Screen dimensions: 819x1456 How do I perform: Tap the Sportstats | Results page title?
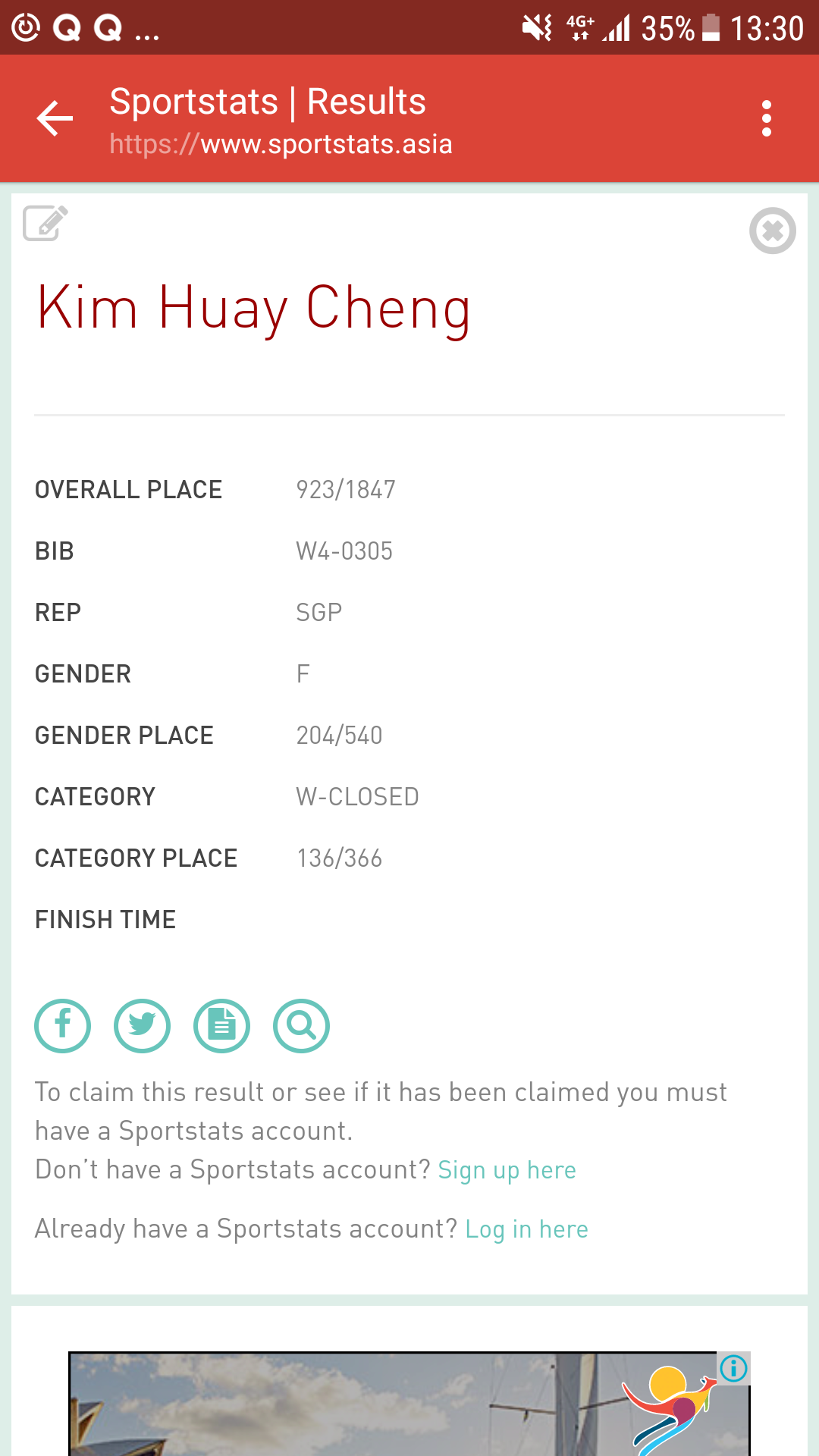(268, 102)
